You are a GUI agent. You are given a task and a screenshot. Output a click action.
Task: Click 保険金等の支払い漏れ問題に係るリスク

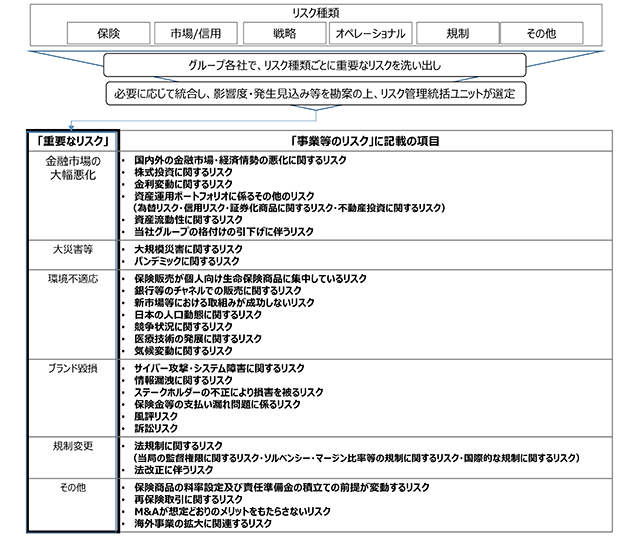coord(217,404)
